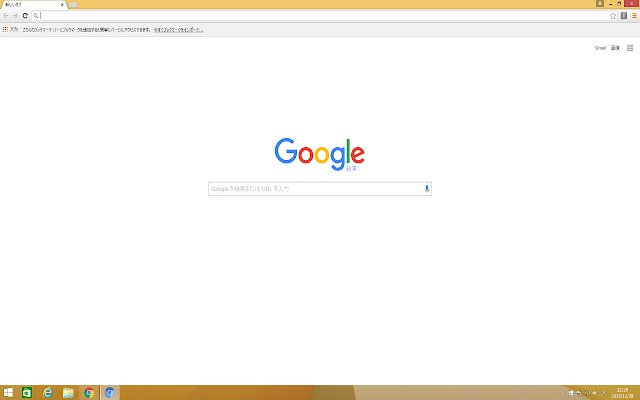Focus the Chrome address bar
The image size is (640, 400).
[324, 16]
